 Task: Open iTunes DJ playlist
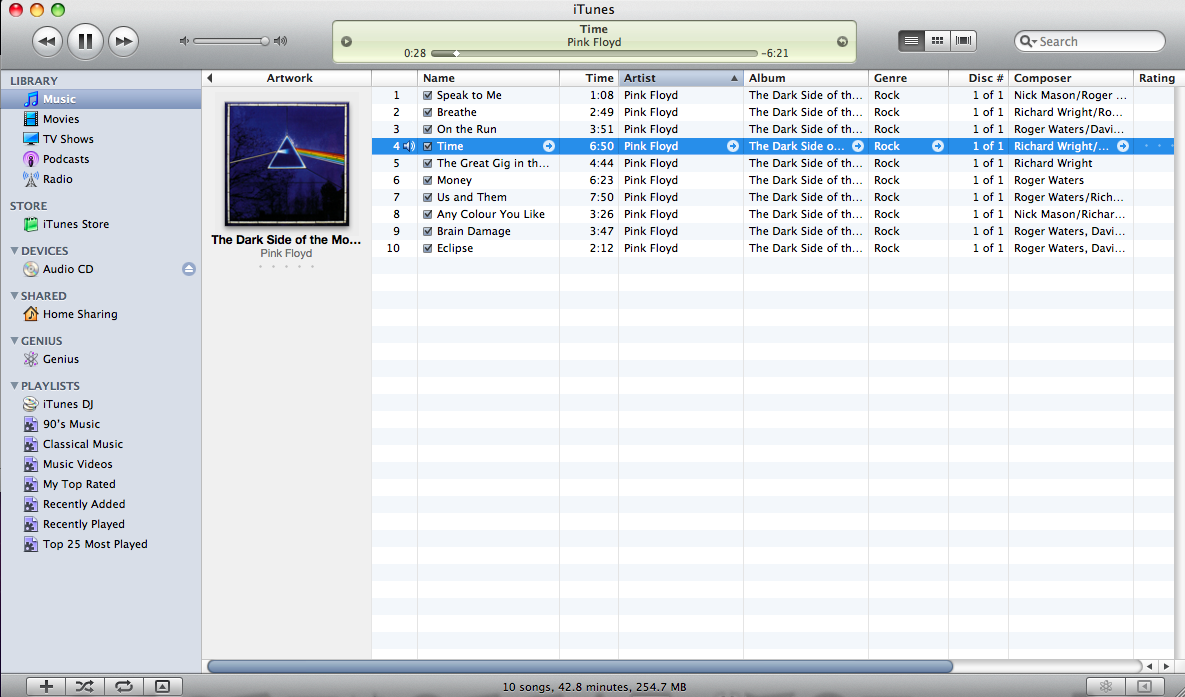pyautogui.click(x=68, y=404)
